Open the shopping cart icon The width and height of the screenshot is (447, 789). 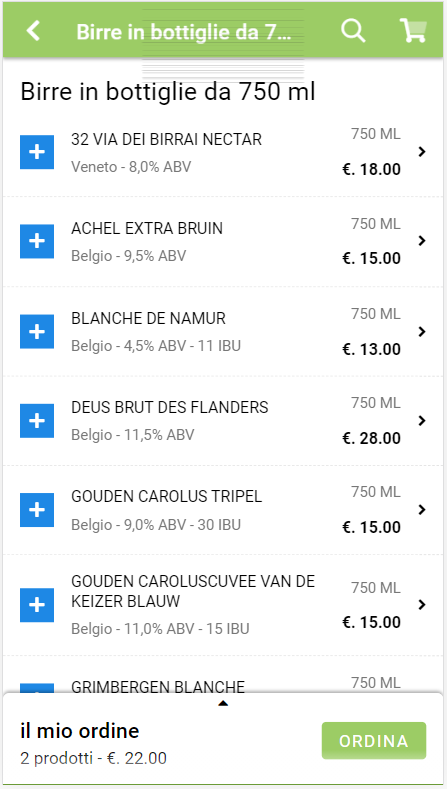[x=413, y=31]
